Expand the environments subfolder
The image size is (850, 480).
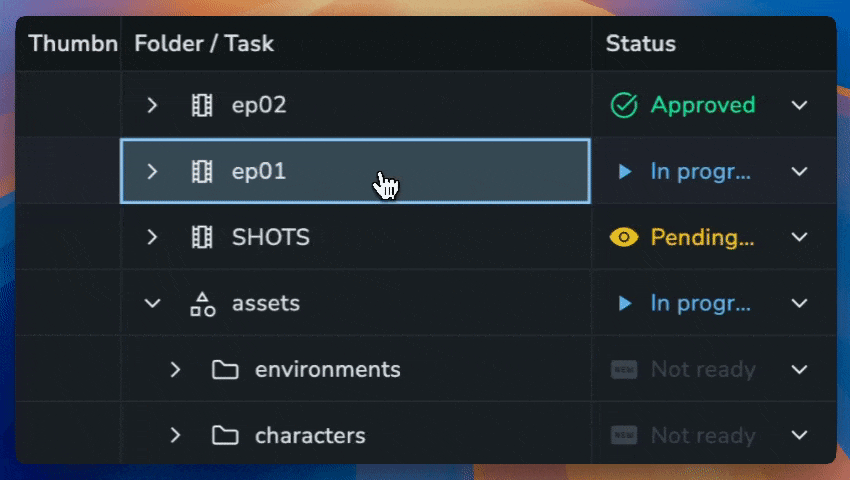point(175,370)
